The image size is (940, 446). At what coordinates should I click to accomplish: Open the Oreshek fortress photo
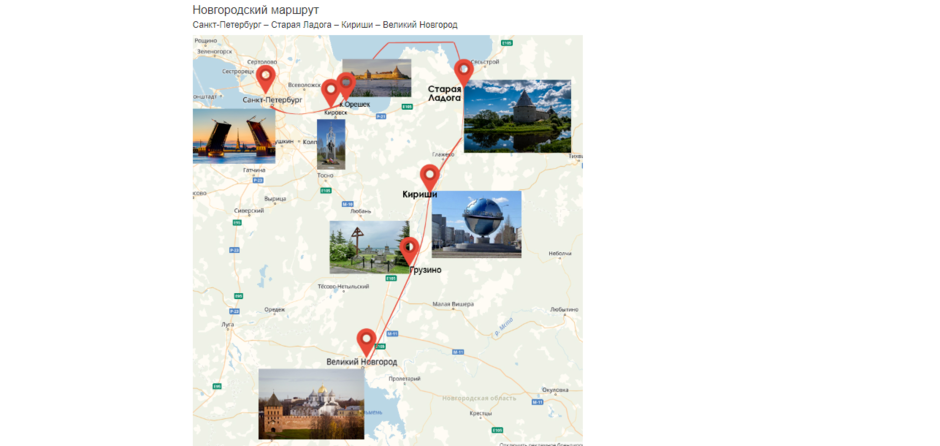376,78
